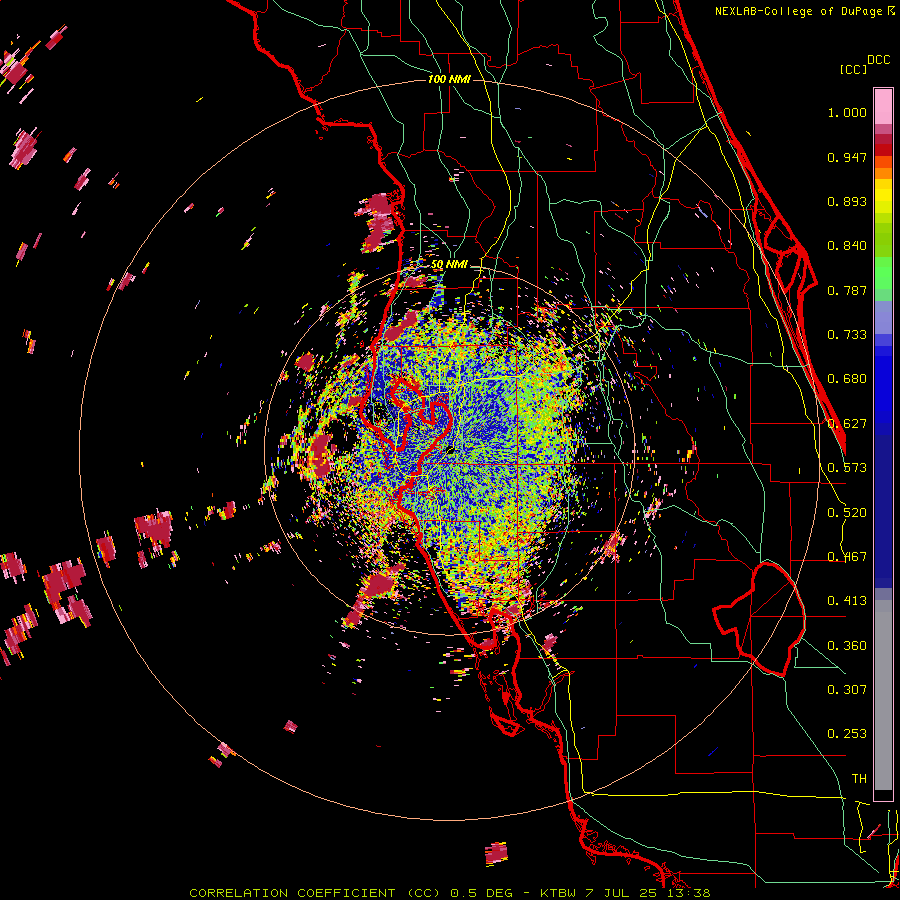The height and width of the screenshot is (900, 900).
Task: Select the 0.893 scale value
Action: click(x=847, y=201)
